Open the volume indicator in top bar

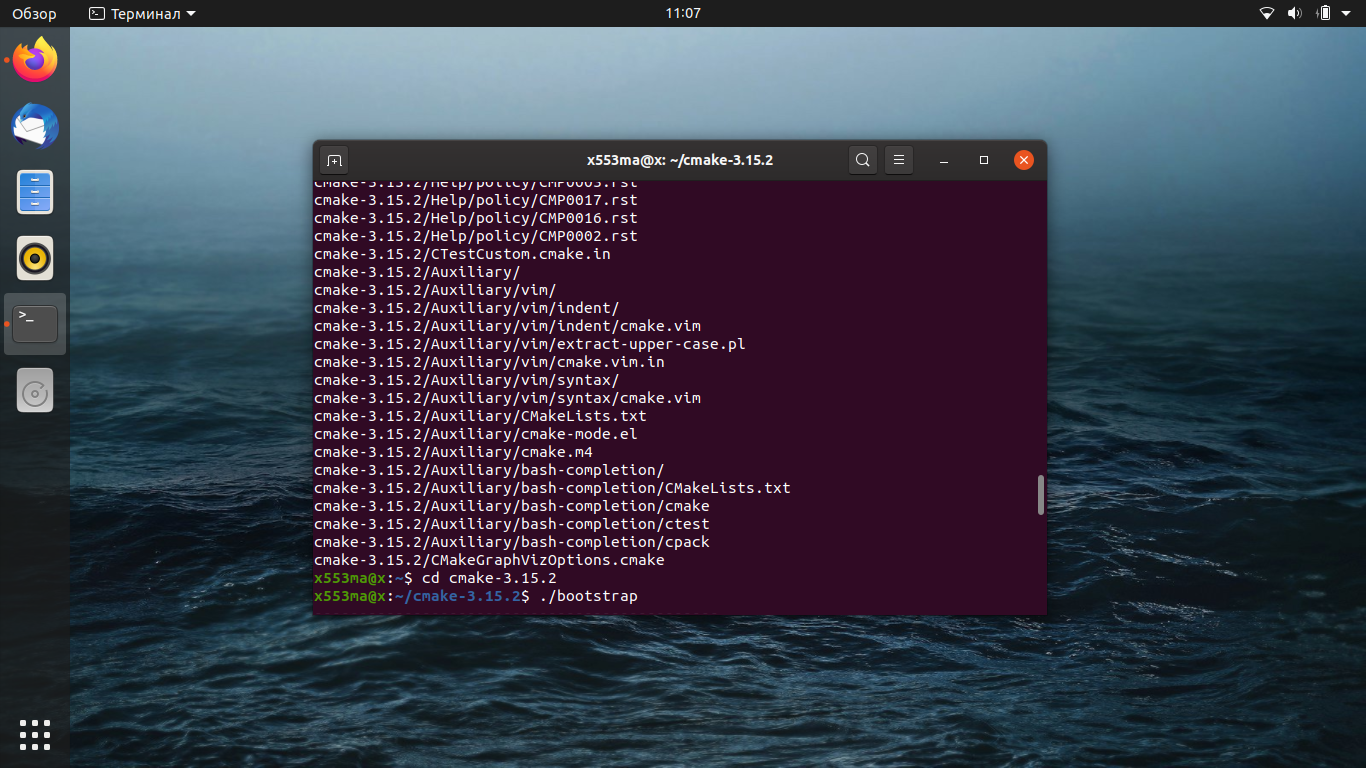[x=1295, y=14]
